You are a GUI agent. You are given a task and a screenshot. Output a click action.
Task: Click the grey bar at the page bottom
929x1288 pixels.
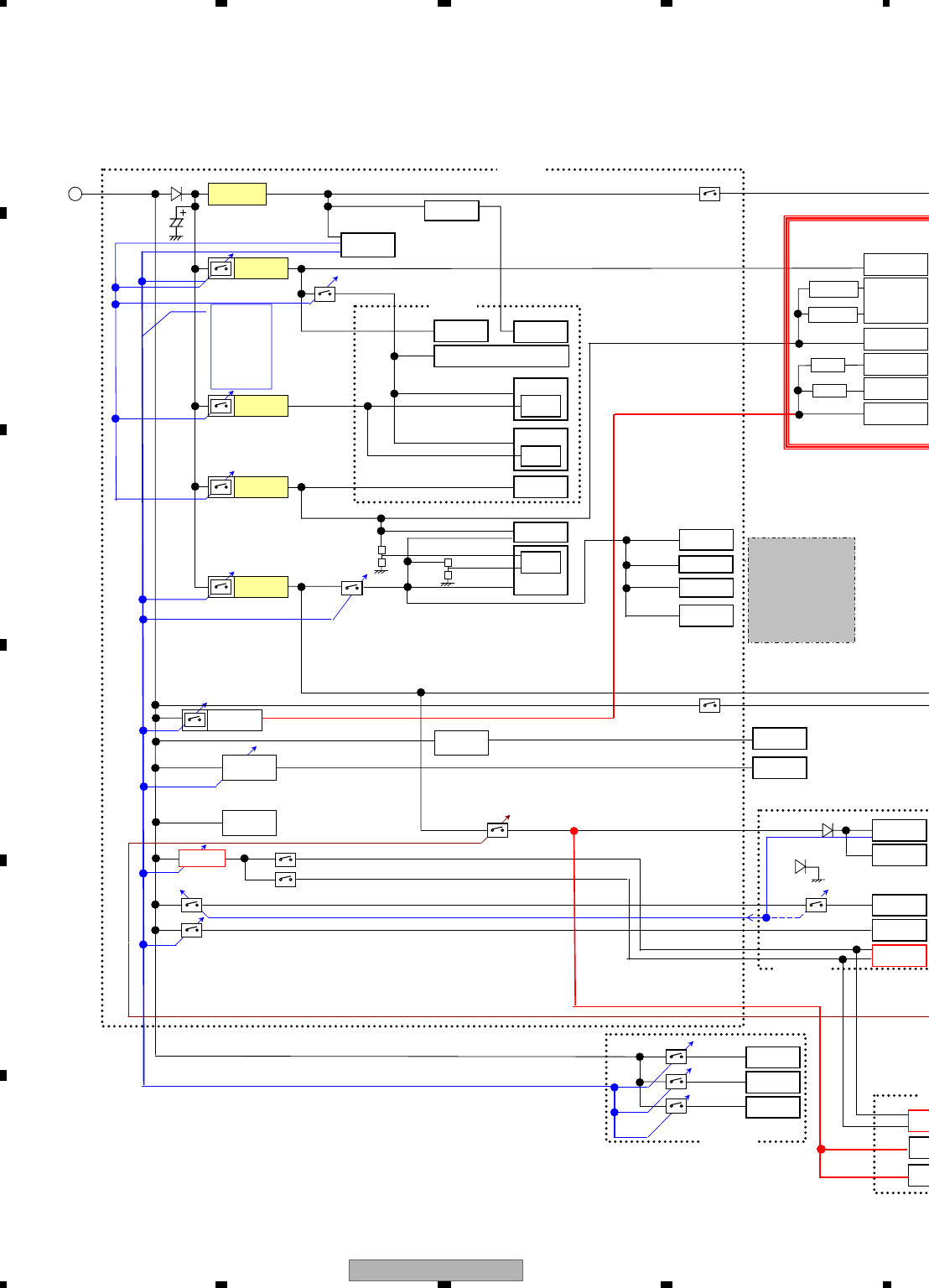(436, 1270)
